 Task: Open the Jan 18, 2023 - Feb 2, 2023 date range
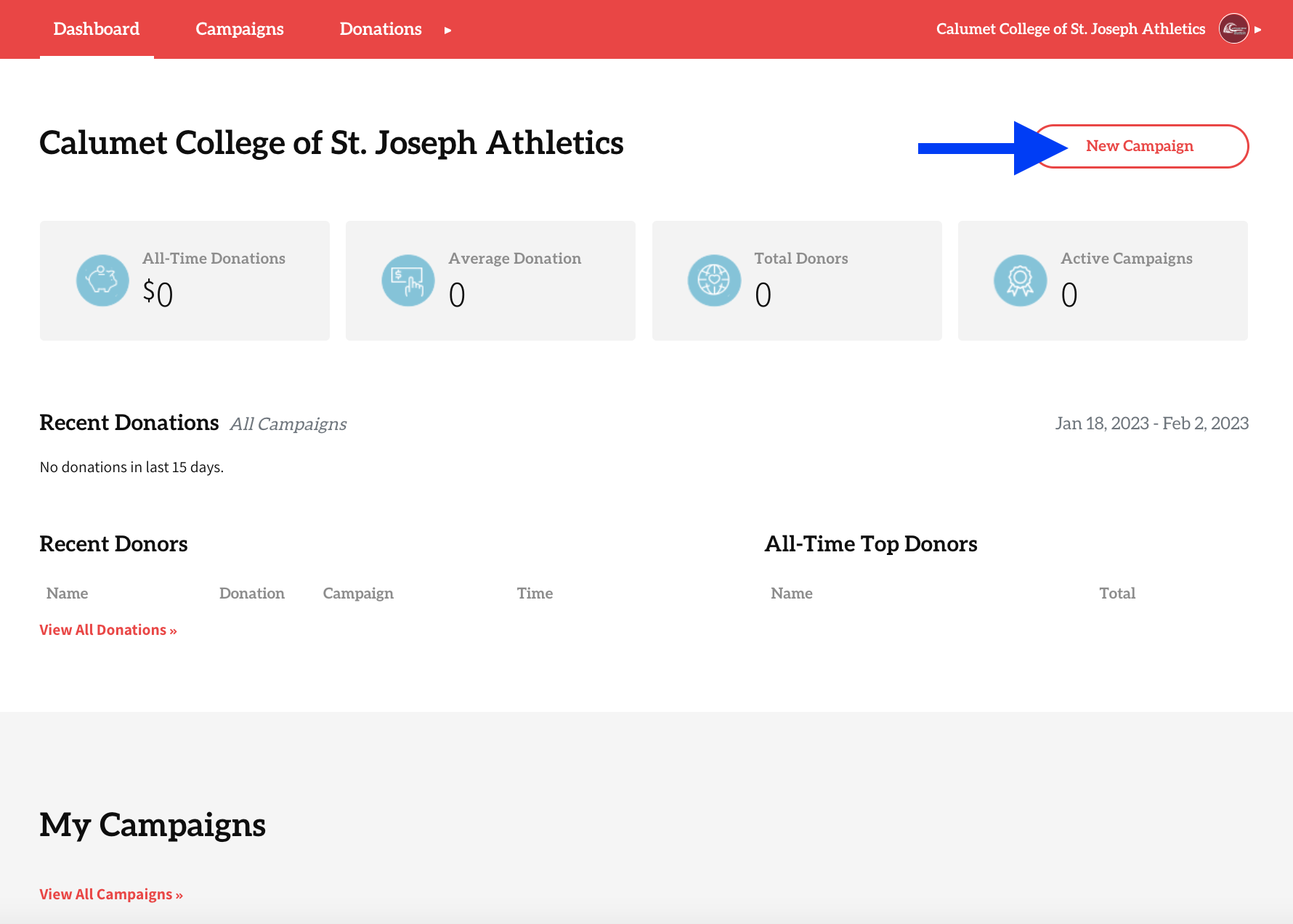[1152, 423]
